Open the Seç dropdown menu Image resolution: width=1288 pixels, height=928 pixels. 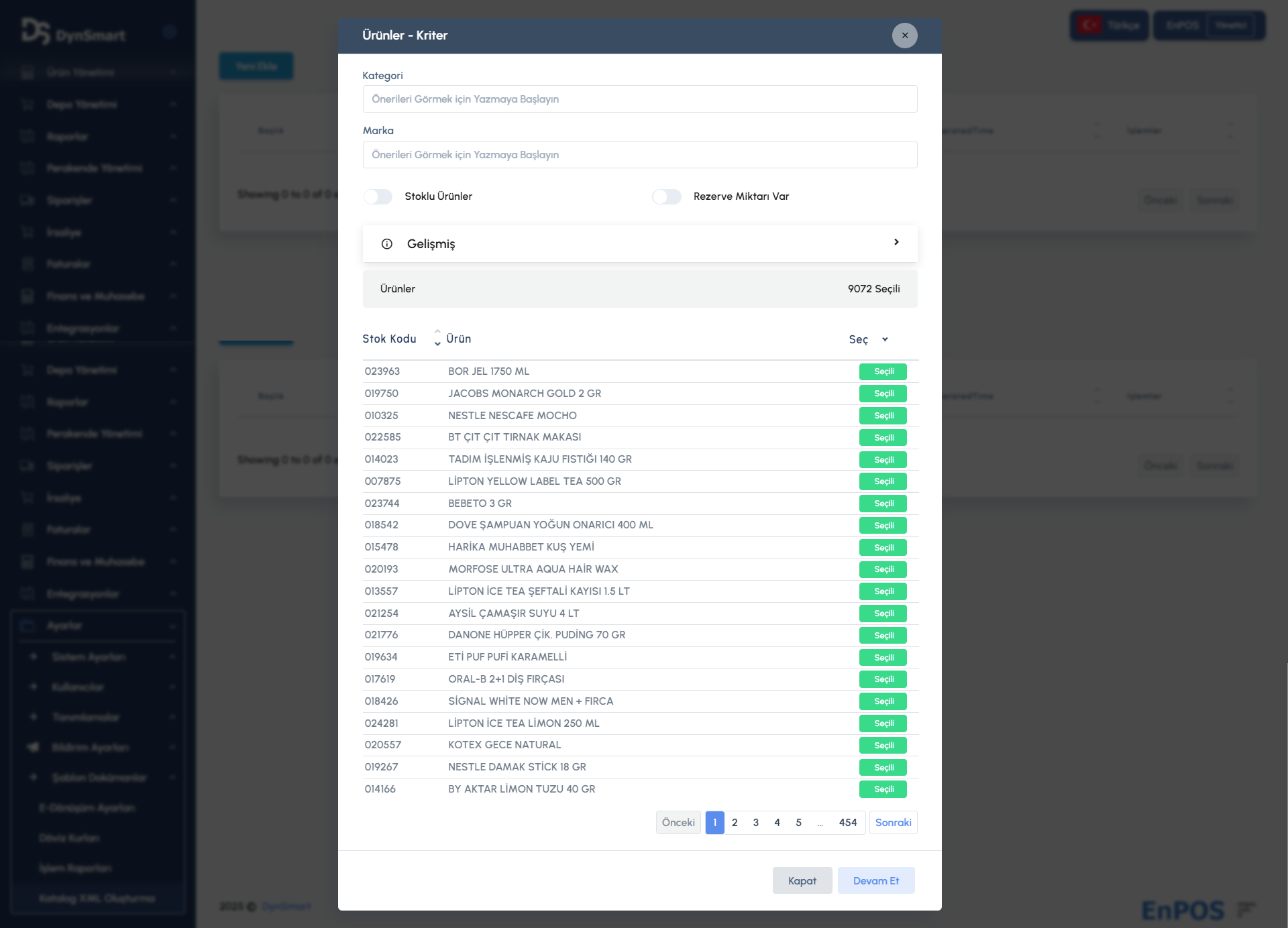pos(868,339)
